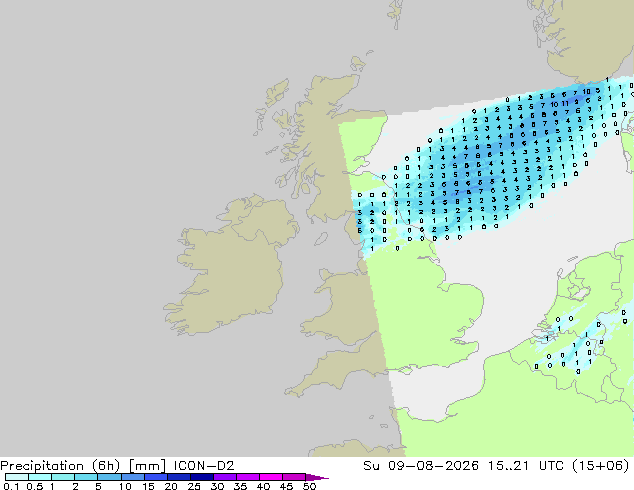This screenshot has width=634, height=490.
Task: Click the 45–50 mm legend color swatch
Action: tap(294, 477)
